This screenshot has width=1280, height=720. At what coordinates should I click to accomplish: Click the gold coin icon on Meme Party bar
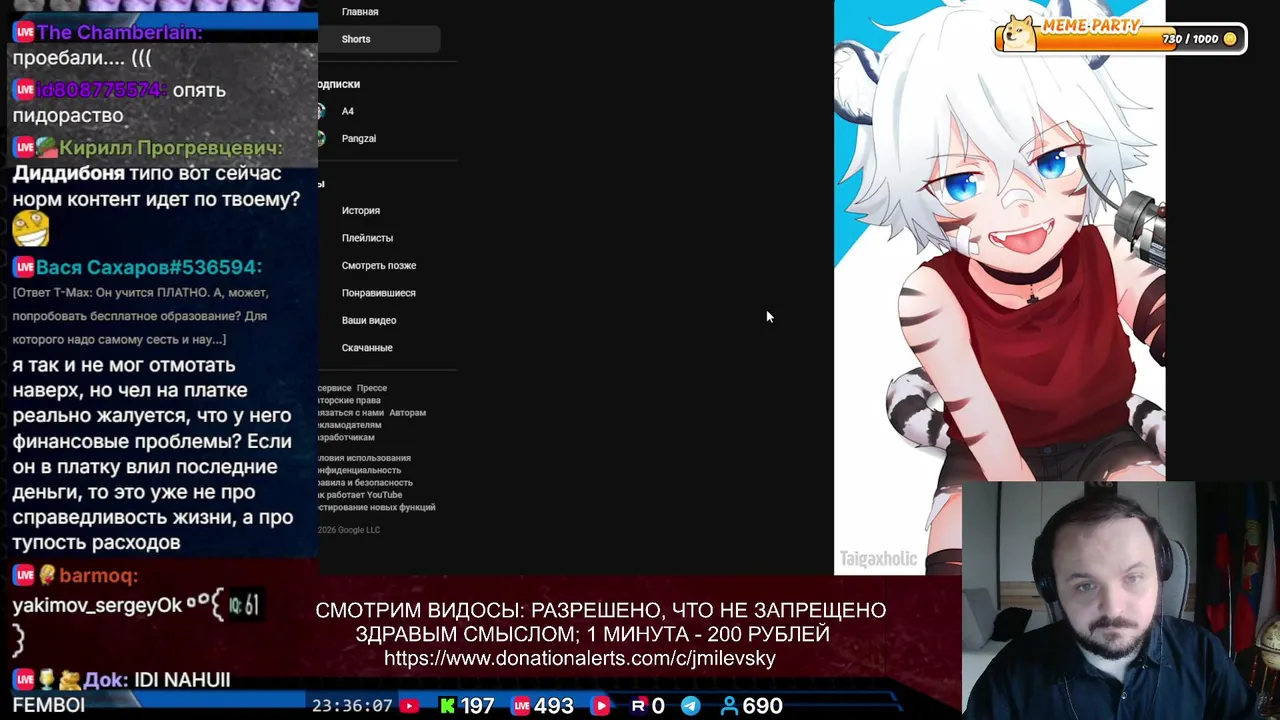pyautogui.click(x=1230, y=39)
